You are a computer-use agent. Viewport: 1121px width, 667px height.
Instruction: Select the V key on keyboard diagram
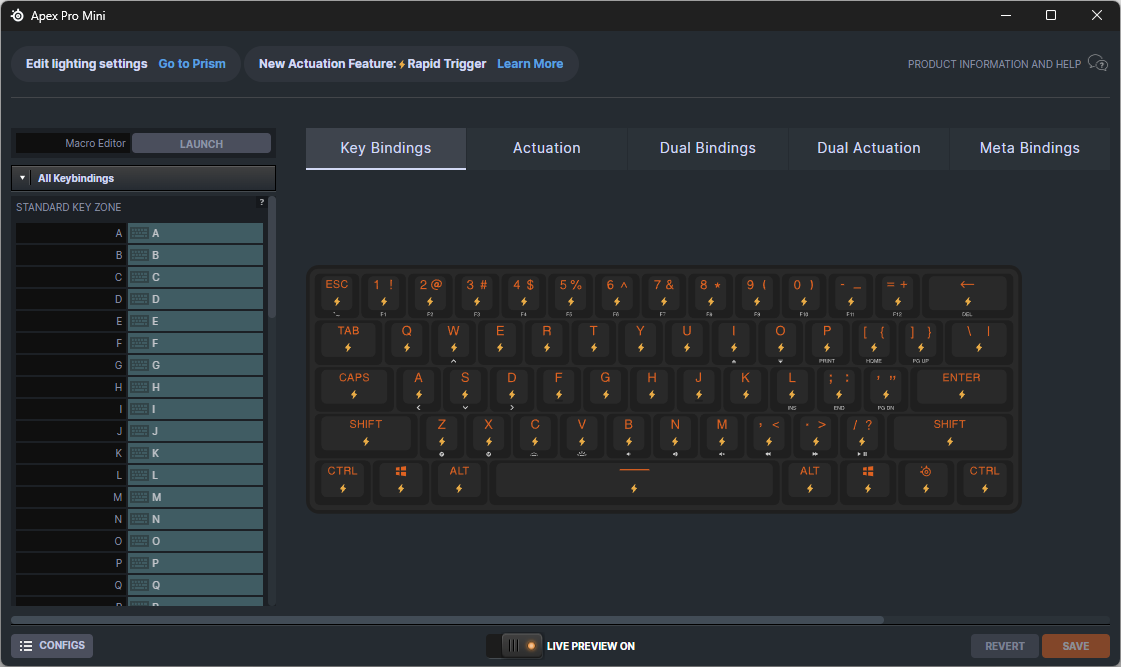582,435
